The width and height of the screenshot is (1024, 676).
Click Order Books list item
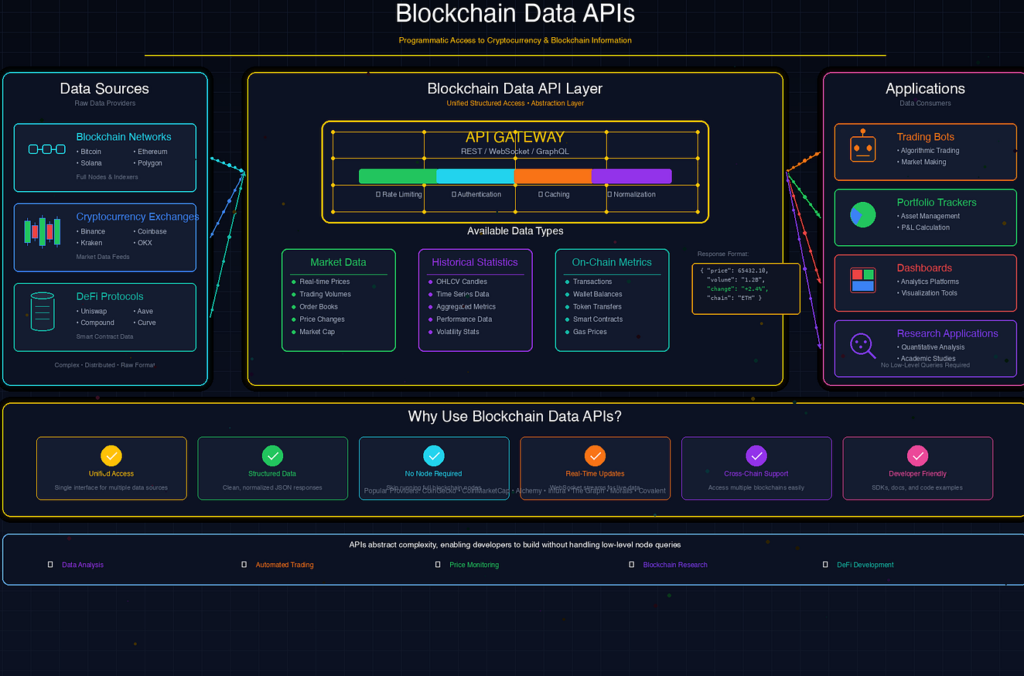click(319, 306)
